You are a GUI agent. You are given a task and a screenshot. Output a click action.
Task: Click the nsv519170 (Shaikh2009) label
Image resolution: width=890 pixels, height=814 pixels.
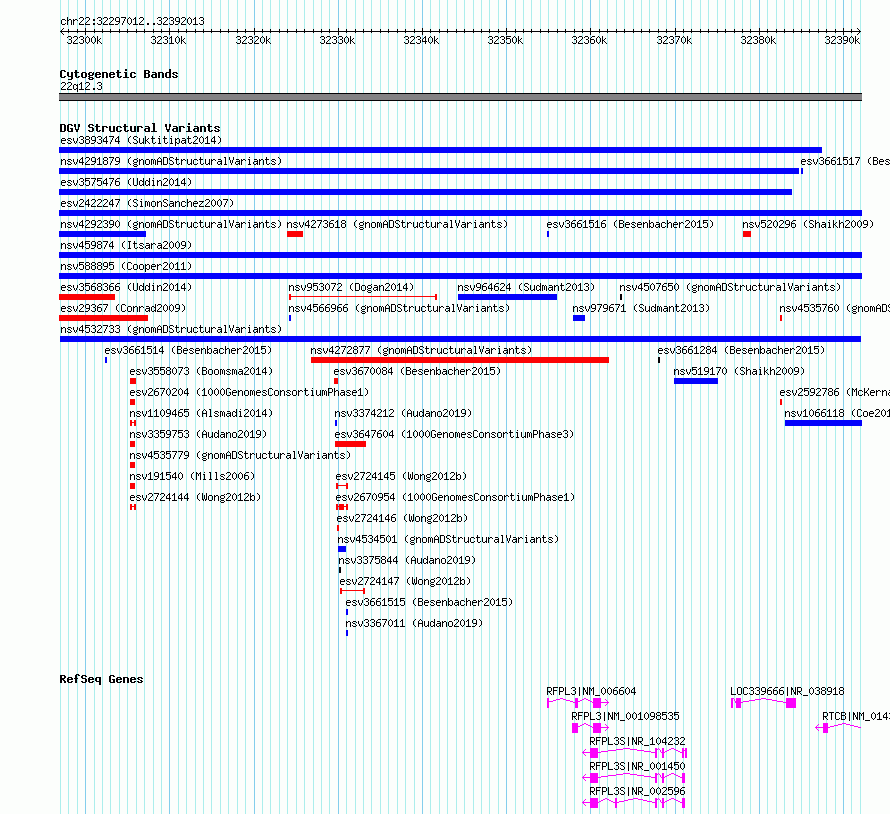[x=739, y=371]
